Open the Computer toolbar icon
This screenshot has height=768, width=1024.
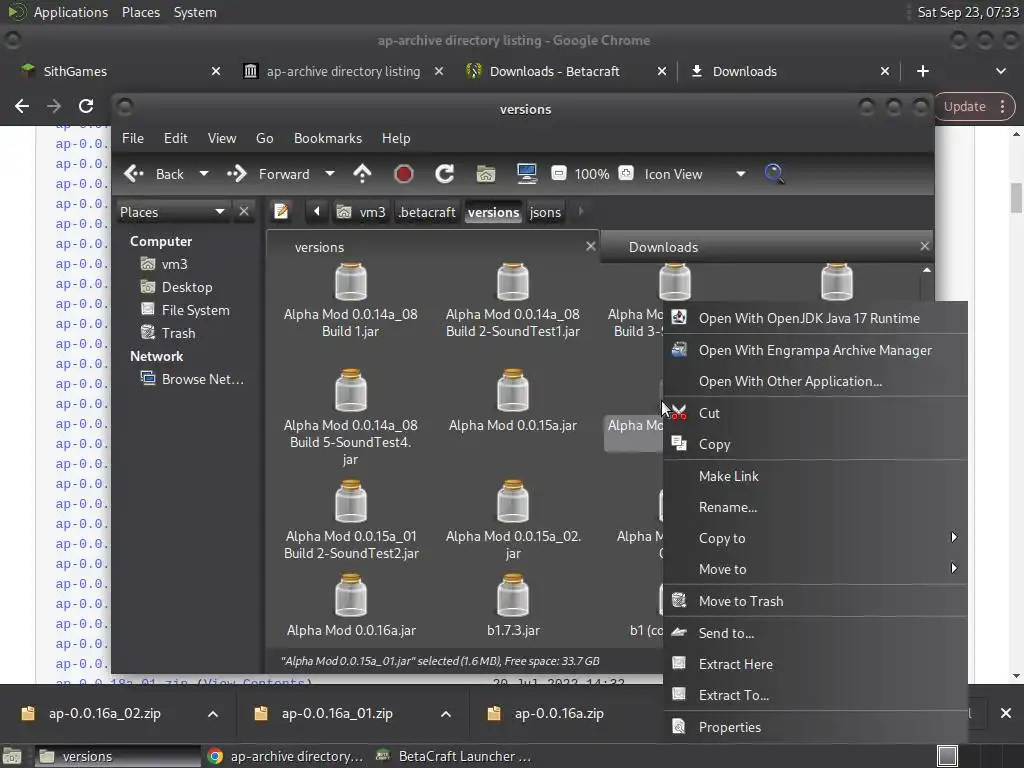(526, 174)
